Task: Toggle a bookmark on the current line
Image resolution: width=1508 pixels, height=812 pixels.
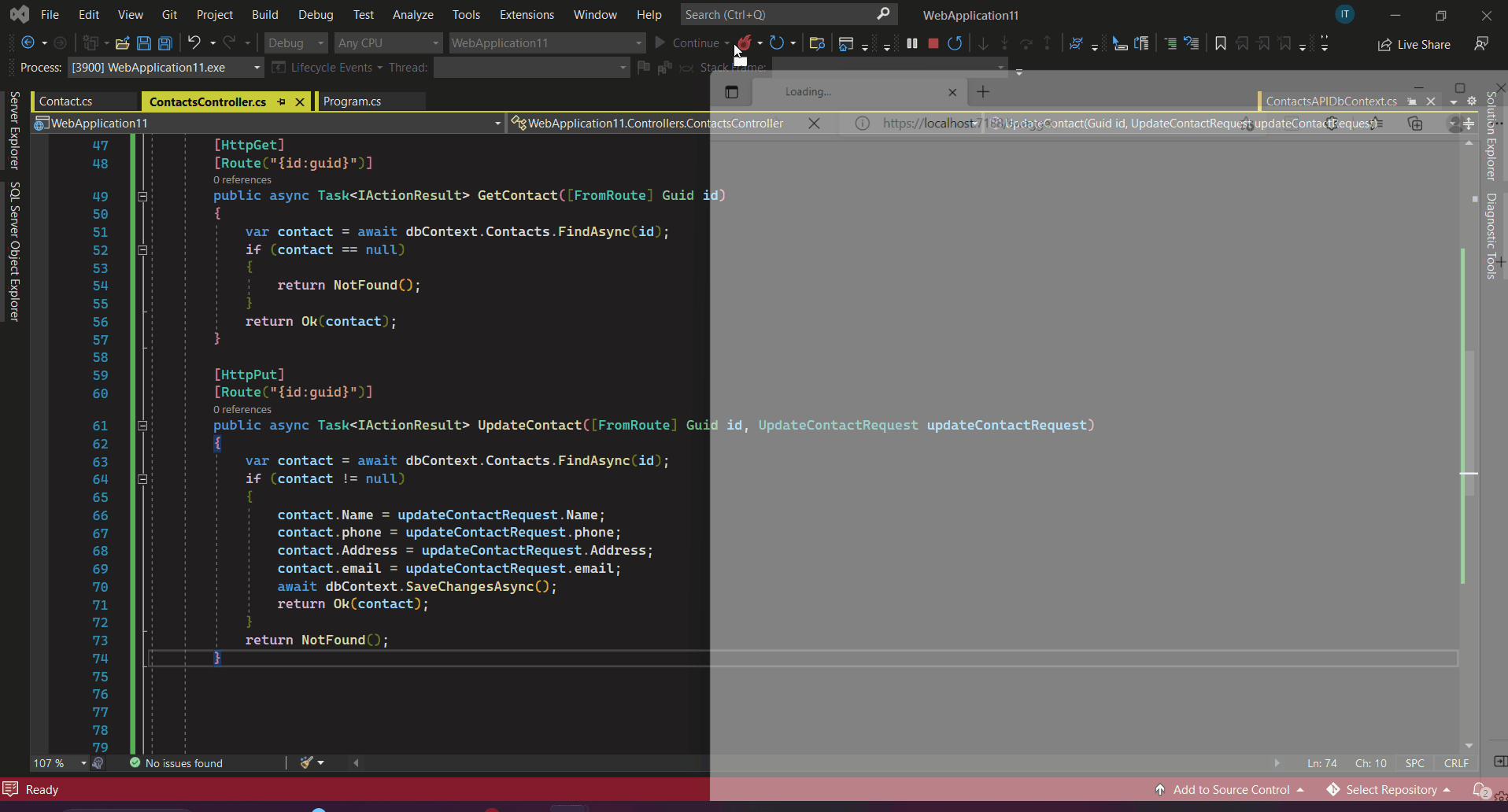Action: 1220,43
